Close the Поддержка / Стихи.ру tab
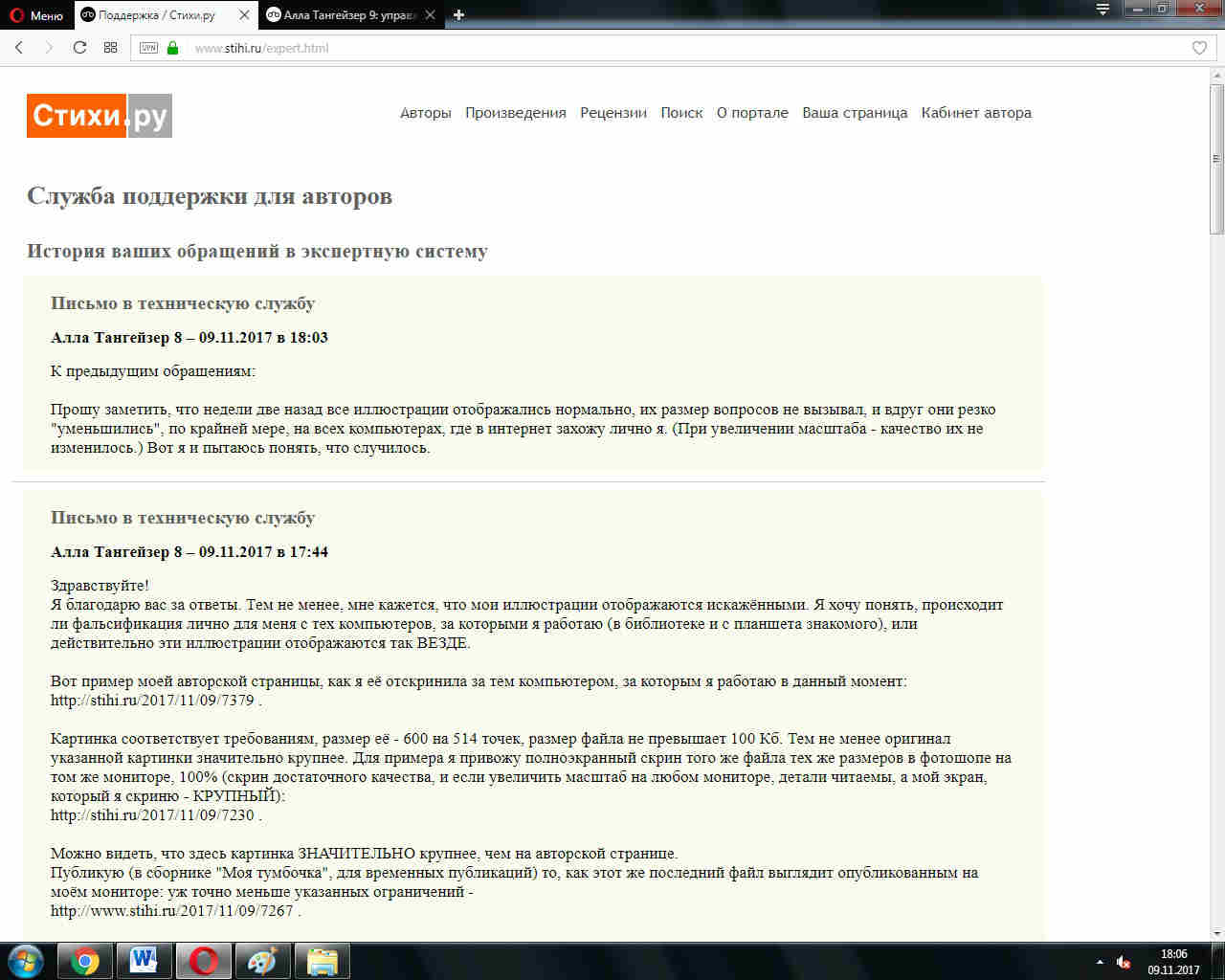The image size is (1225, 980). tap(244, 14)
